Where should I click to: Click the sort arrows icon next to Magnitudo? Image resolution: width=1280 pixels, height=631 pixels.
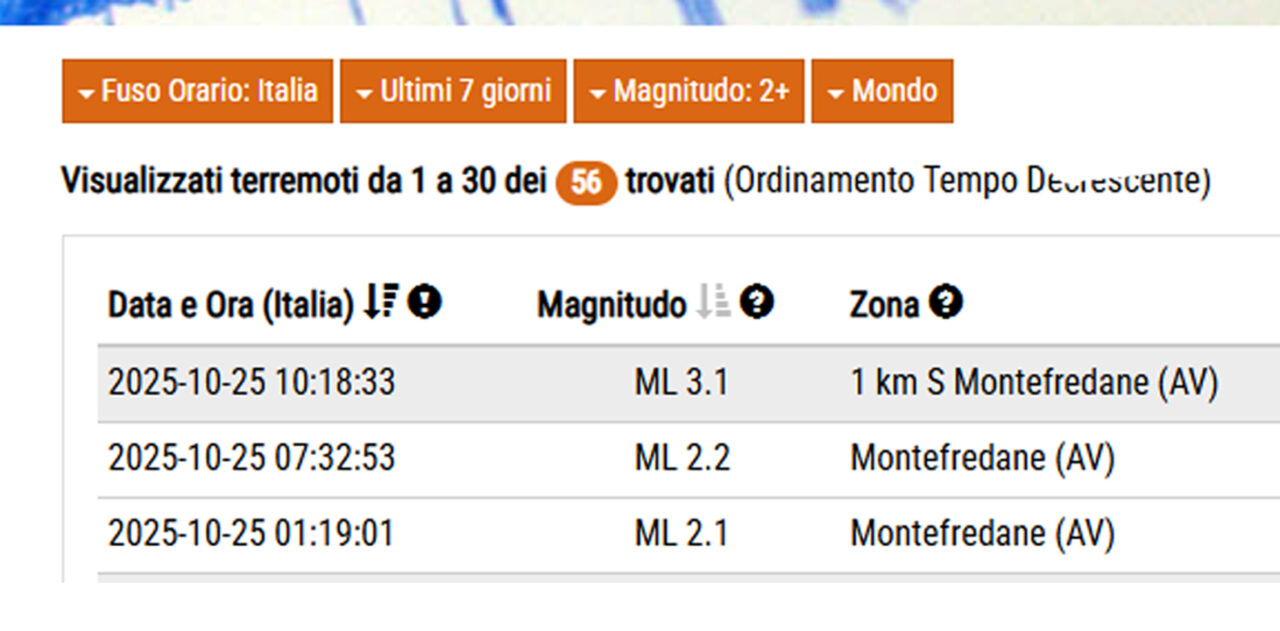click(x=715, y=303)
